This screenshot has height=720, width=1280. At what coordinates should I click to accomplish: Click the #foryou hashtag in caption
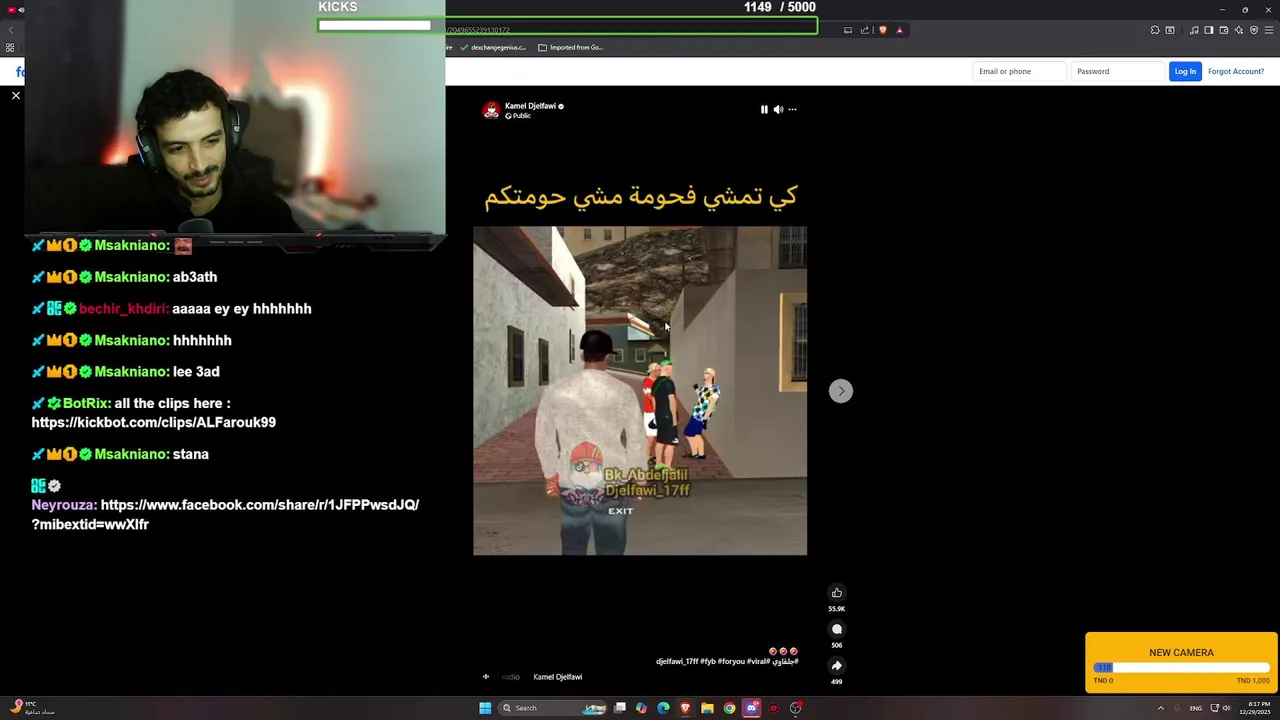point(731,661)
